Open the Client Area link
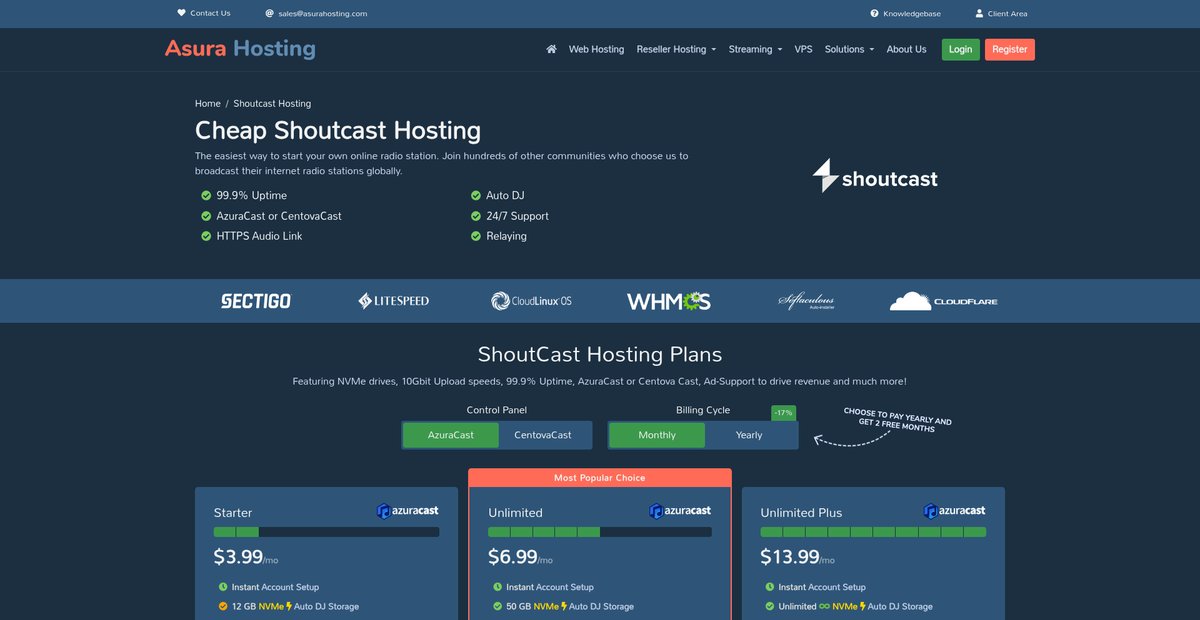 [x=1007, y=14]
